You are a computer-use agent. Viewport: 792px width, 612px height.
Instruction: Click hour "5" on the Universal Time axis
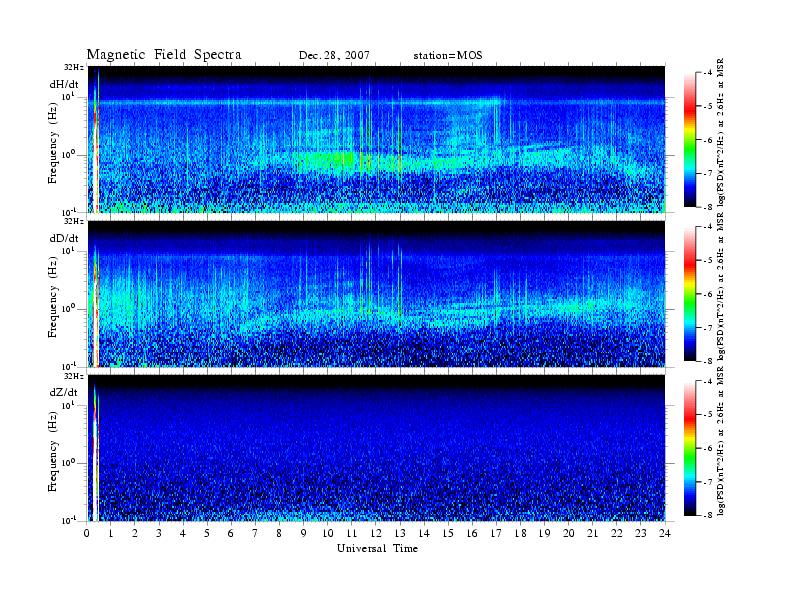[207, 534]
